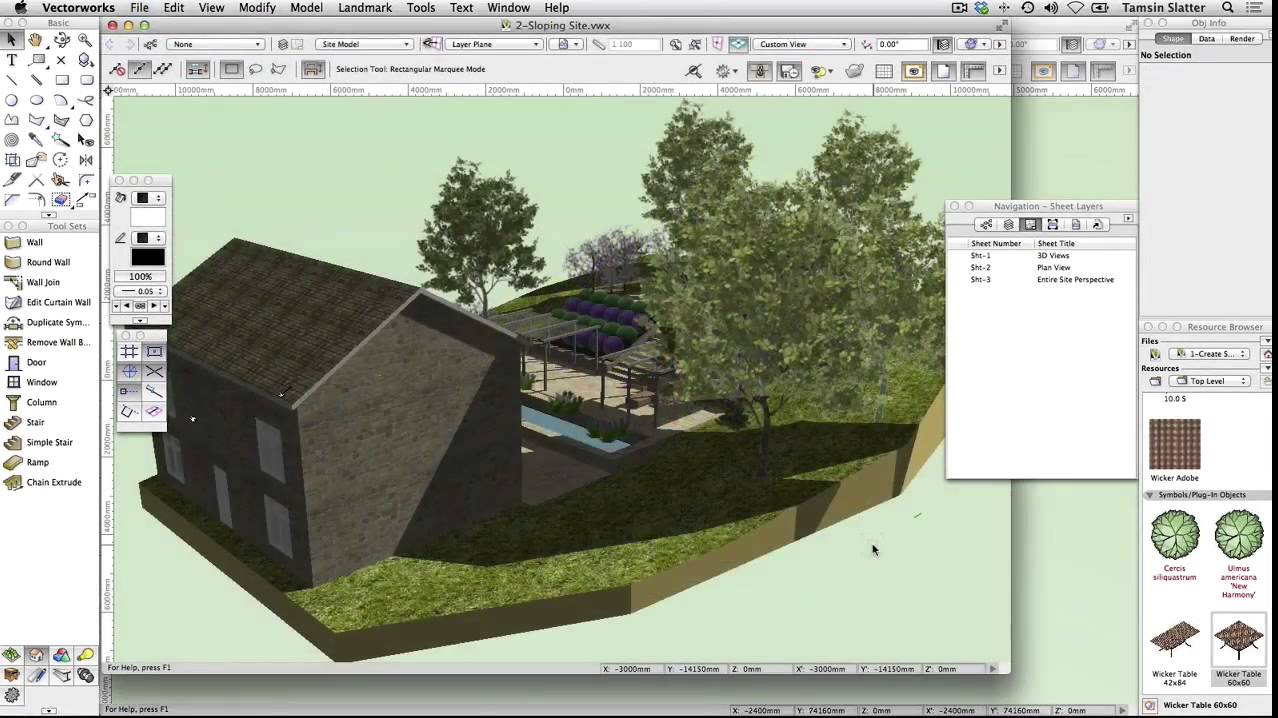This screenshot has width=1278, height=718.
Task: Select Sht-2 Plan View sheet layer
Action: [x=1041, y=268]
